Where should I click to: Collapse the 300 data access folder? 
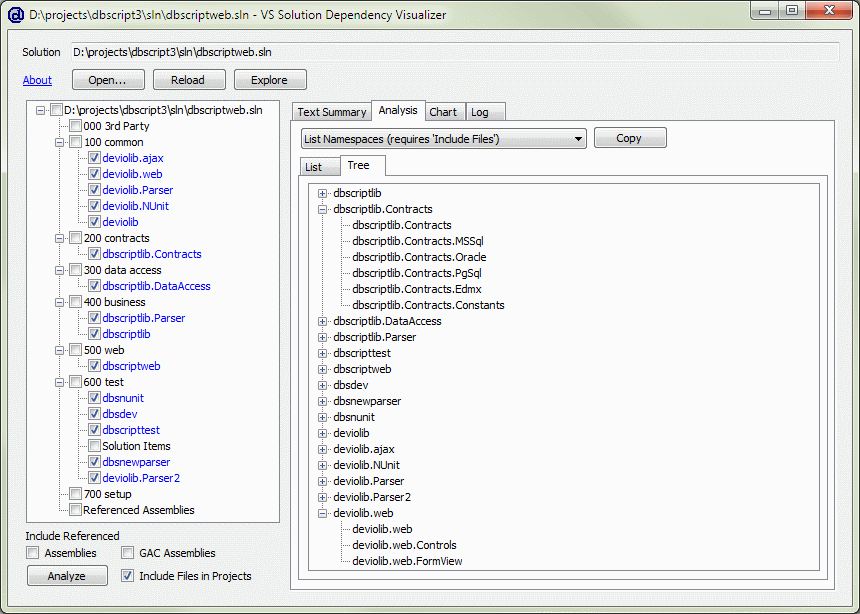click(x=59, y=270)
